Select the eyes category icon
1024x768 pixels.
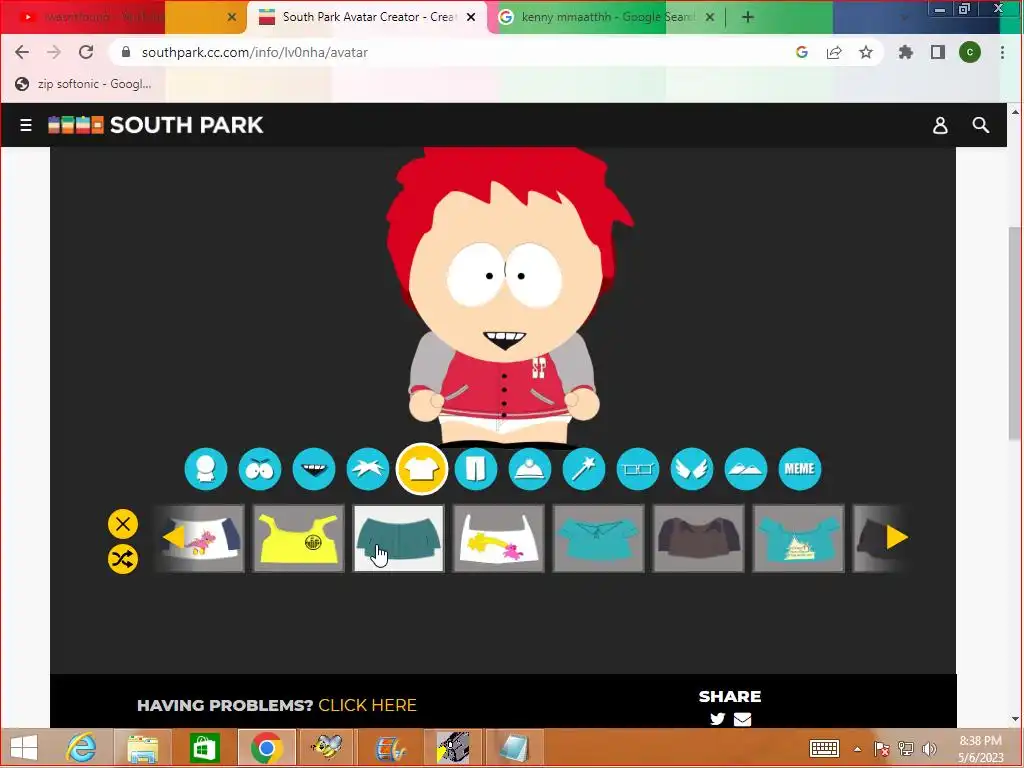pos(260,469)
